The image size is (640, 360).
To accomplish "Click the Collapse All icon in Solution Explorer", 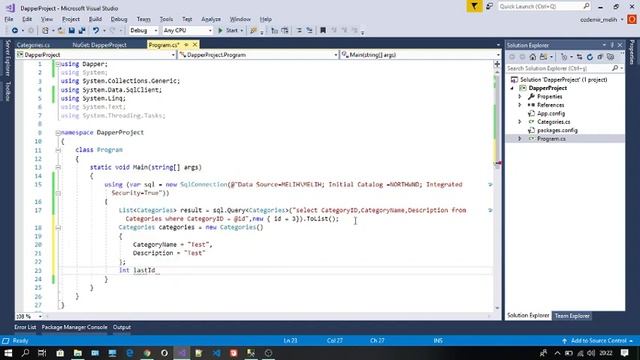I will click(600, 57).
